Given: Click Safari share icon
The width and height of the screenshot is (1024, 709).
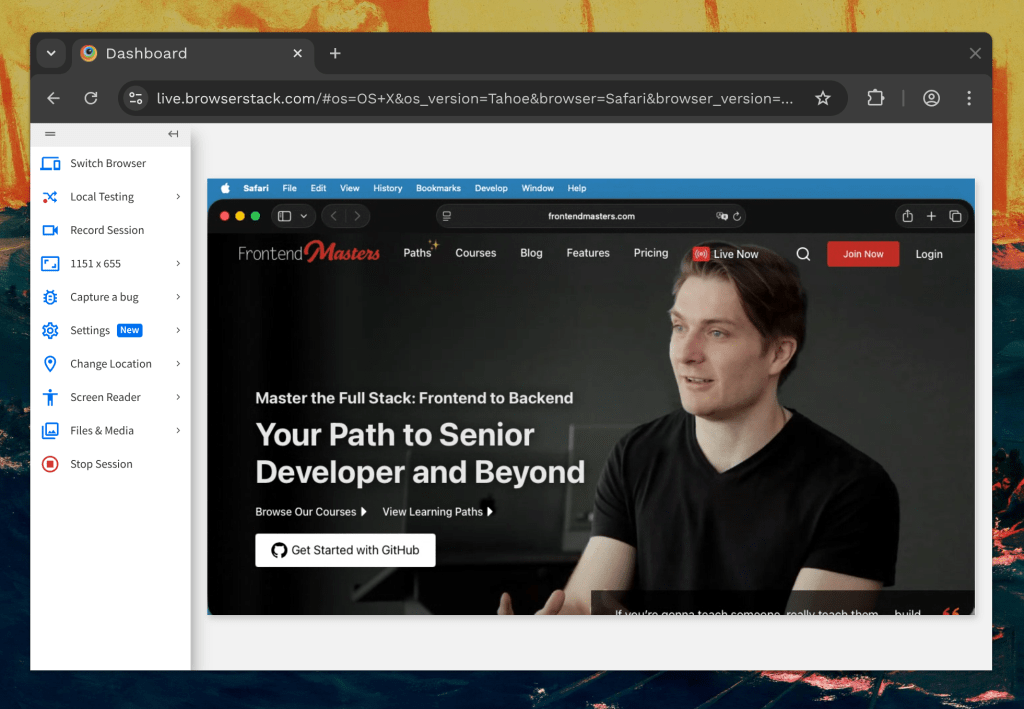Looking at the screenshot, I should (908, 216).
